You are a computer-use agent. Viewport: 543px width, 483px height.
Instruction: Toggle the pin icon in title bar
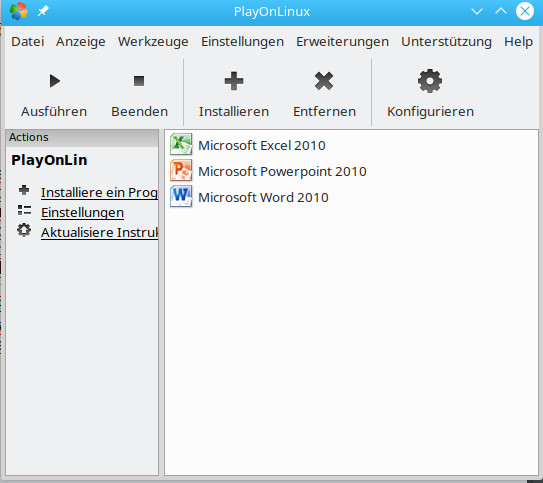click(43, 11)
